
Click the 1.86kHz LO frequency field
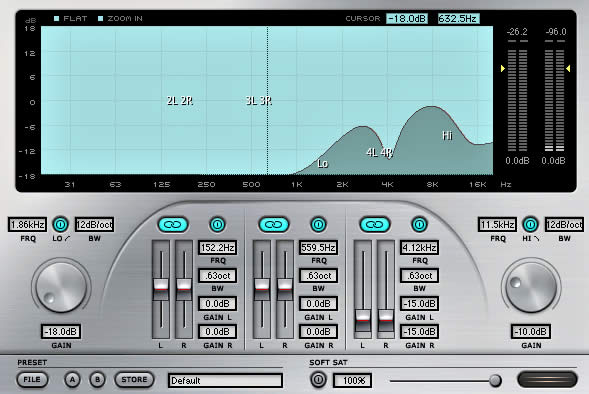[27, 225]
